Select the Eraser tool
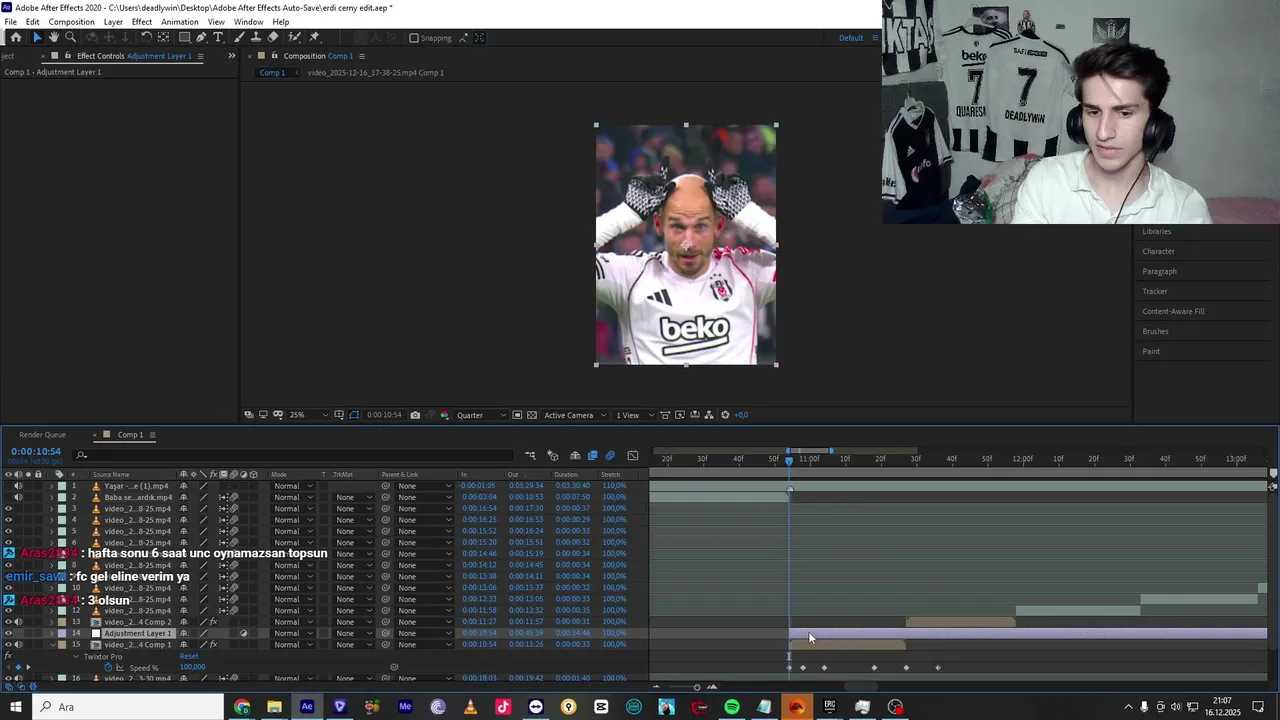The width and height of the screenshot is (1280, 720). (x=273, y=37)
